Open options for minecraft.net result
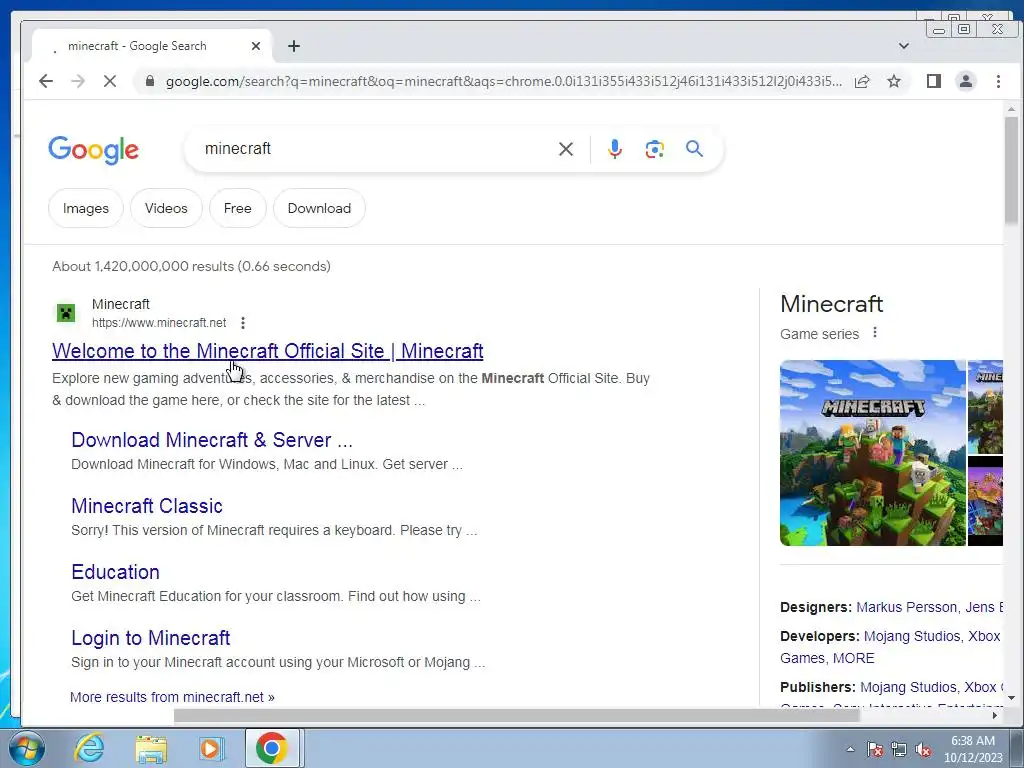The height and width of the screenshot is (768, 1024). (243, 323)
